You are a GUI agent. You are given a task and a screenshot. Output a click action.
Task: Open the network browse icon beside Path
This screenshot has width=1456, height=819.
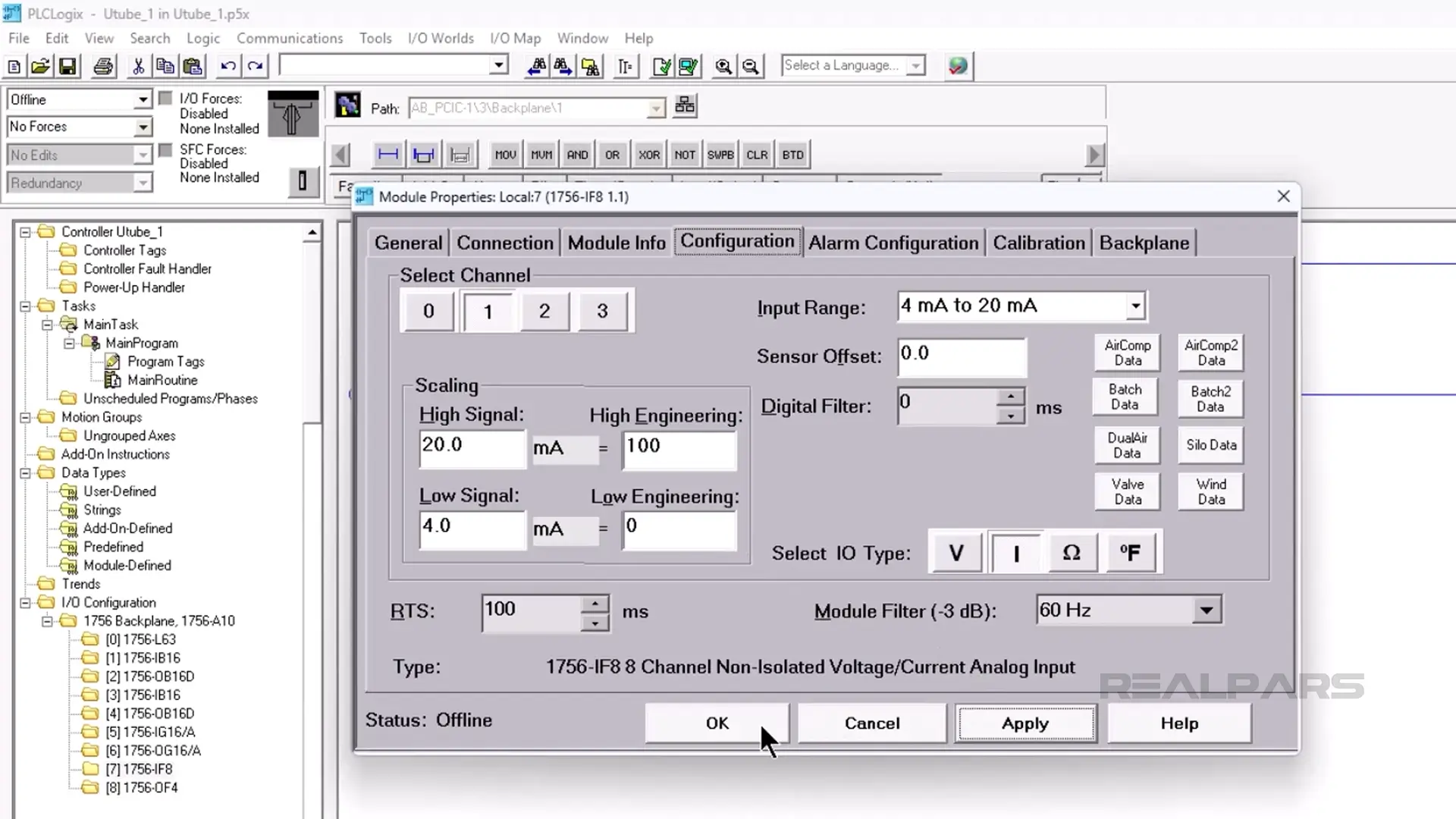685,105
